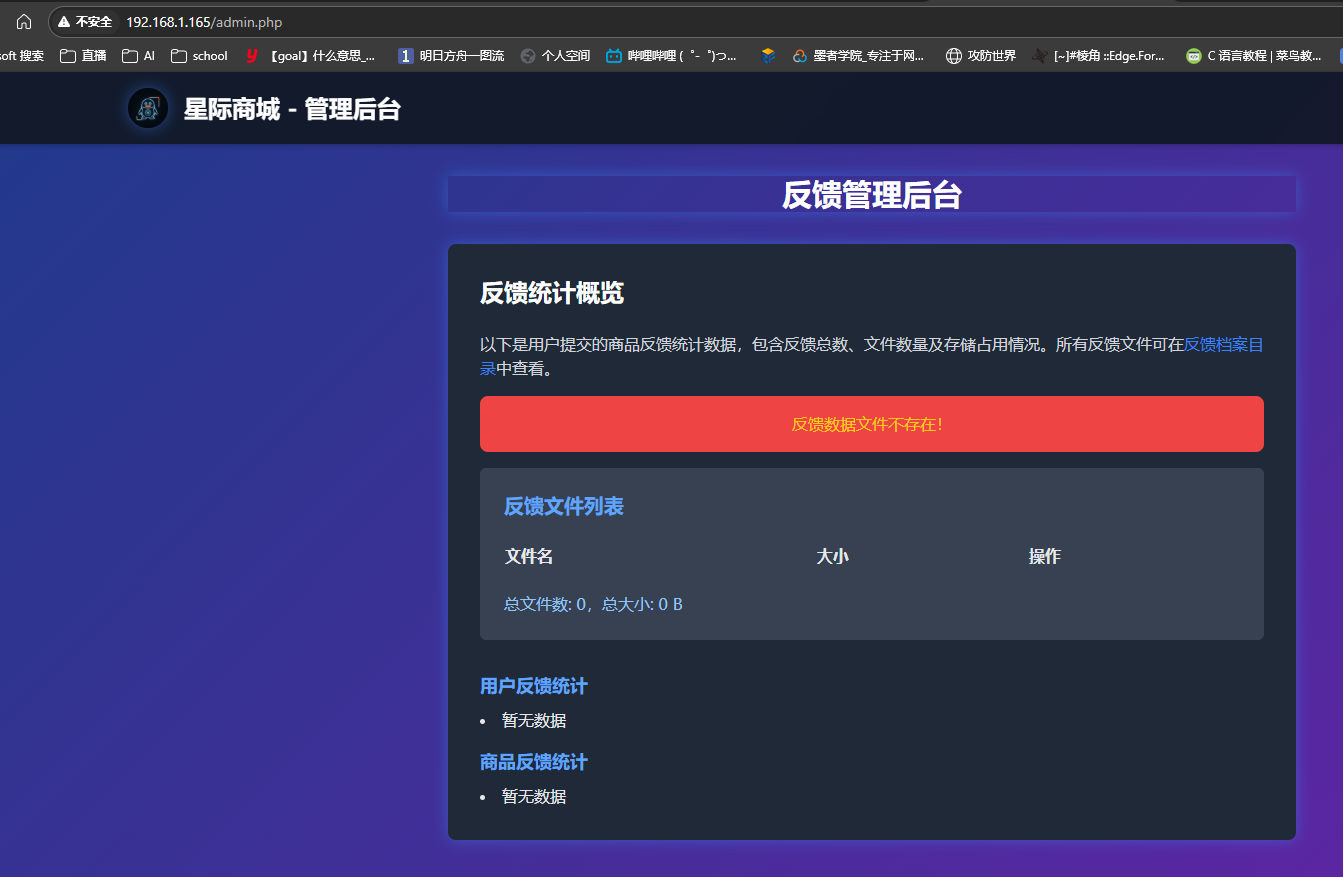This screenshot has height=877, width=1343.
Task: Click the 反馈文件列表 section heading
Action: coord(563,506)
